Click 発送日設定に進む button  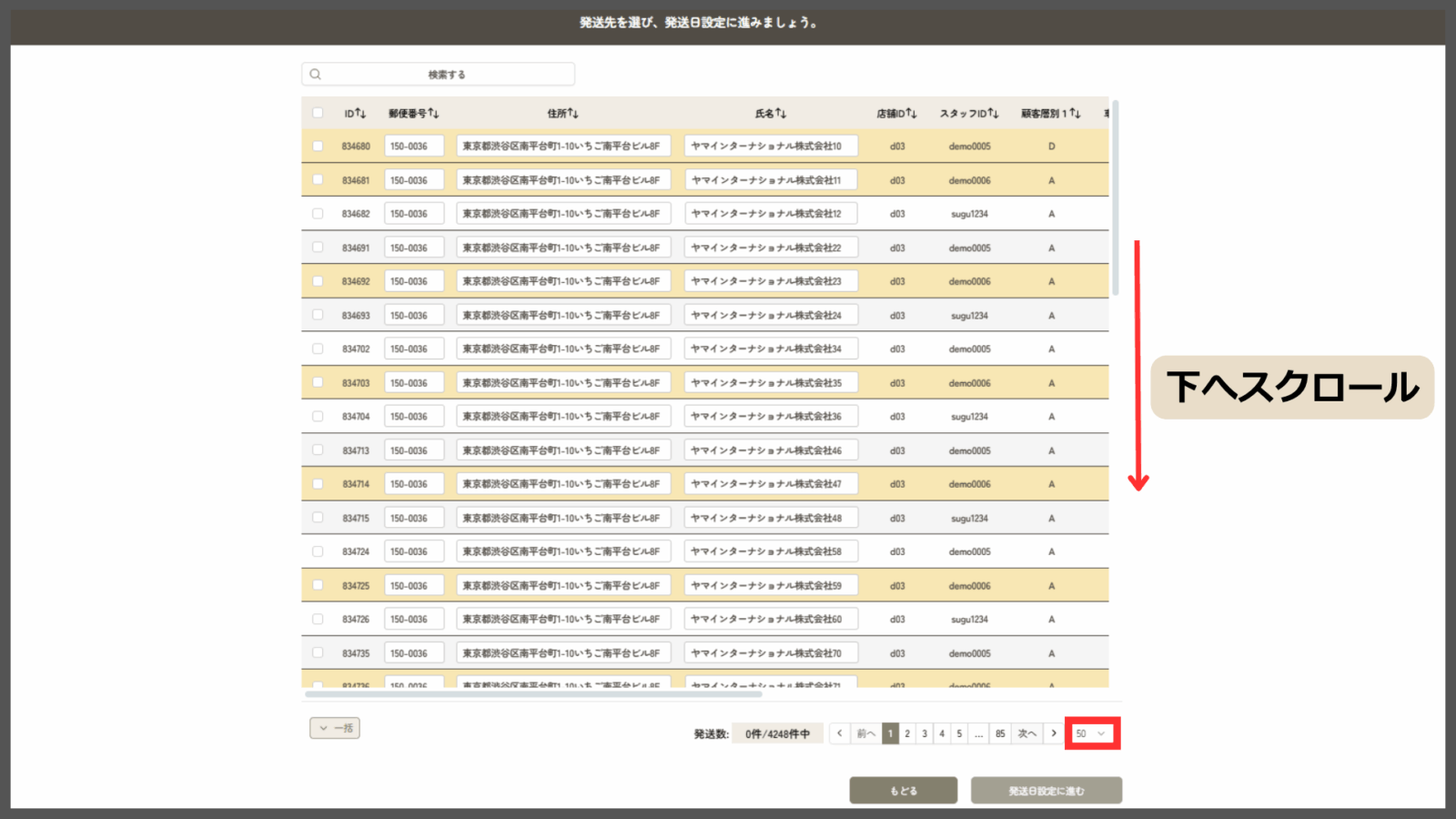click(1046, 791)
